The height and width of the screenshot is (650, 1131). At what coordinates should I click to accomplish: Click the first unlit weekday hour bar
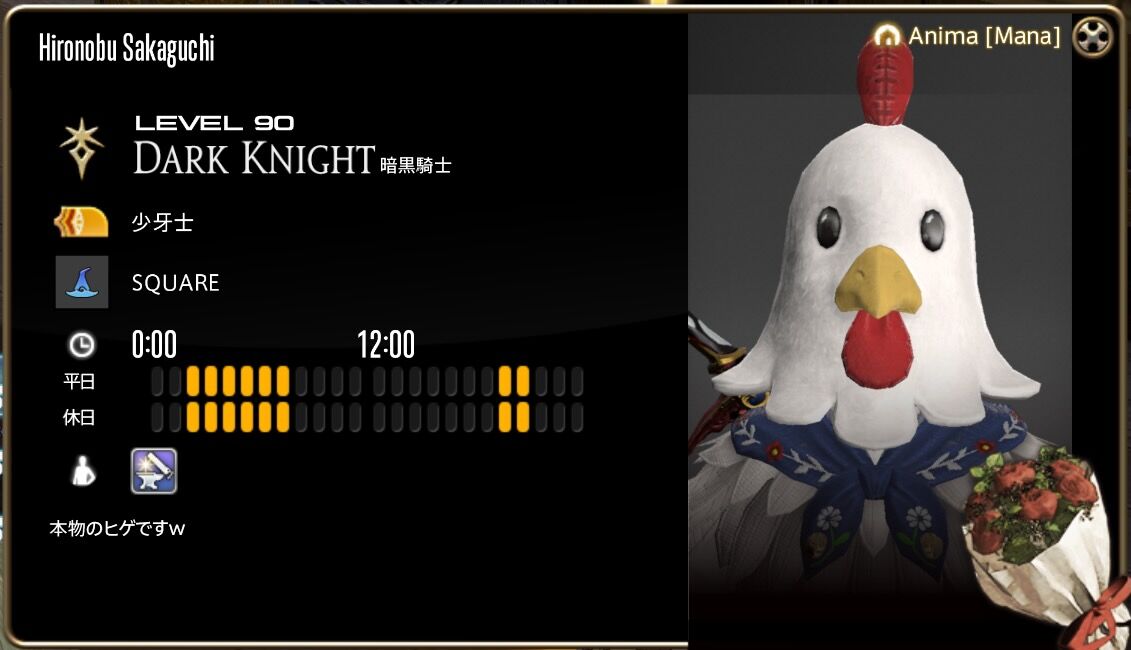(x=157, y=381)
